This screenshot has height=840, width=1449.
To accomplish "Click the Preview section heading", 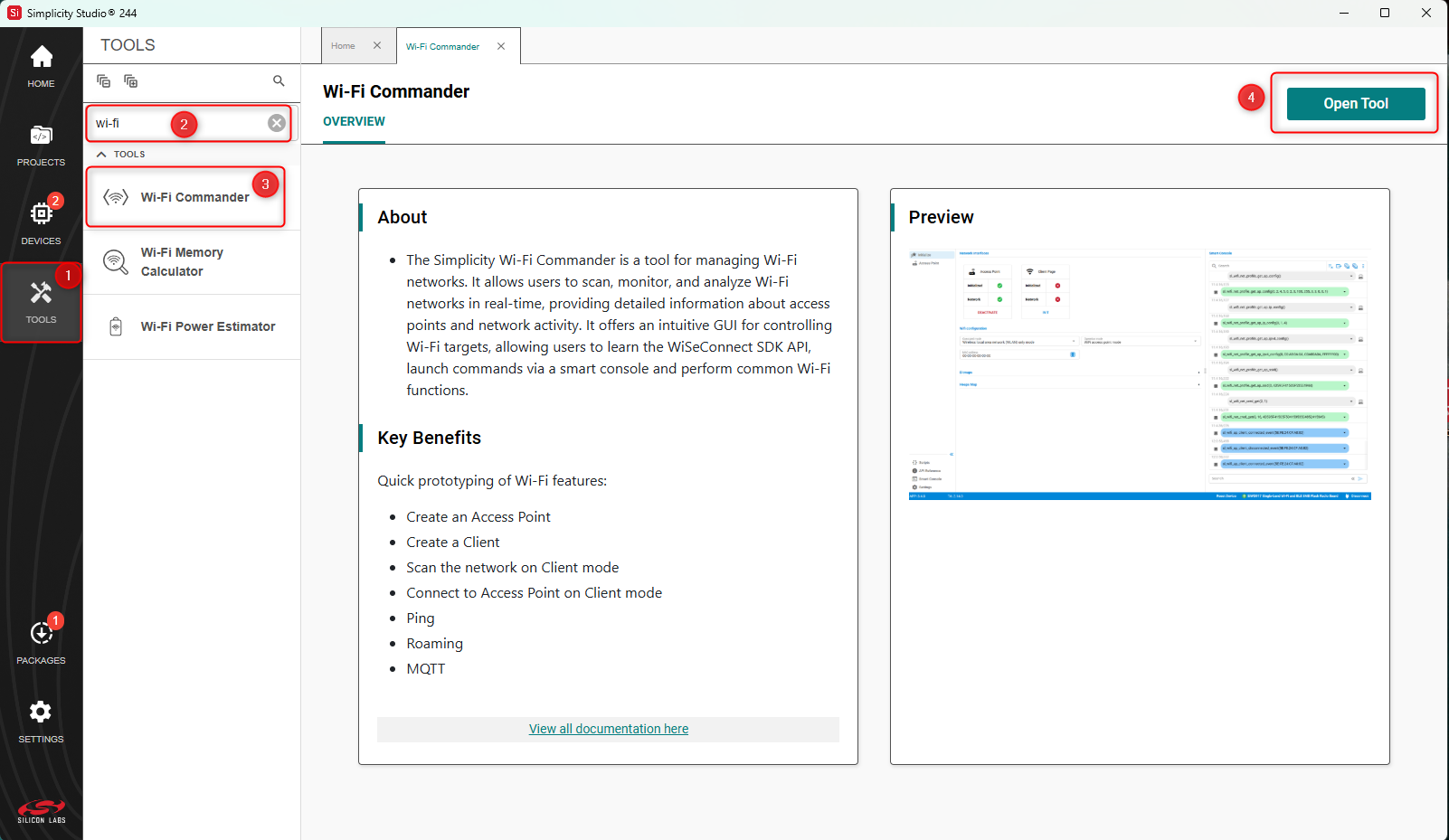I will point(942,217).
